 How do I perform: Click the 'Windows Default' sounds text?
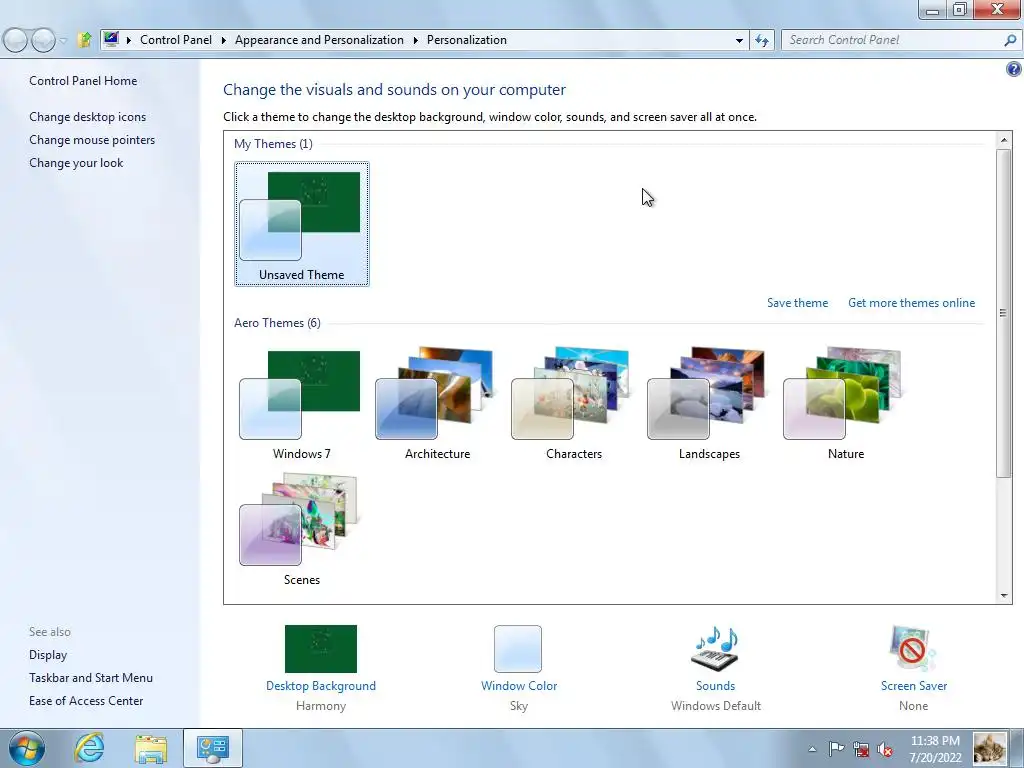716,706
